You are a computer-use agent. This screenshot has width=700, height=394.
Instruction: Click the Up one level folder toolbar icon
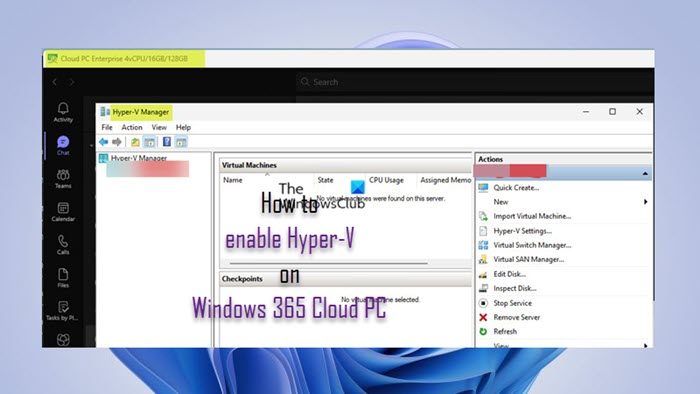point(135,142)
